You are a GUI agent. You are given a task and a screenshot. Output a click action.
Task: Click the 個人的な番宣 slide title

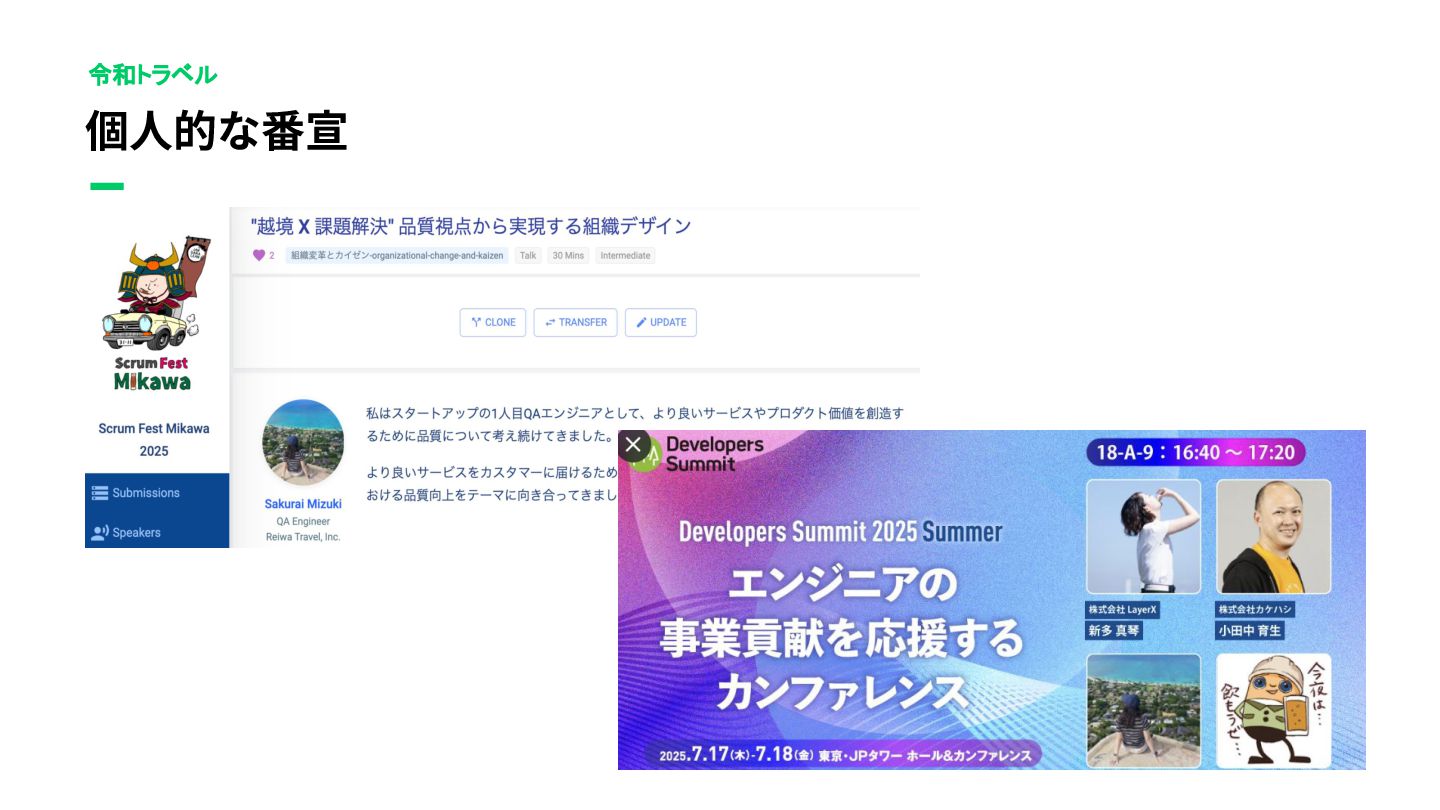[217, 132]
